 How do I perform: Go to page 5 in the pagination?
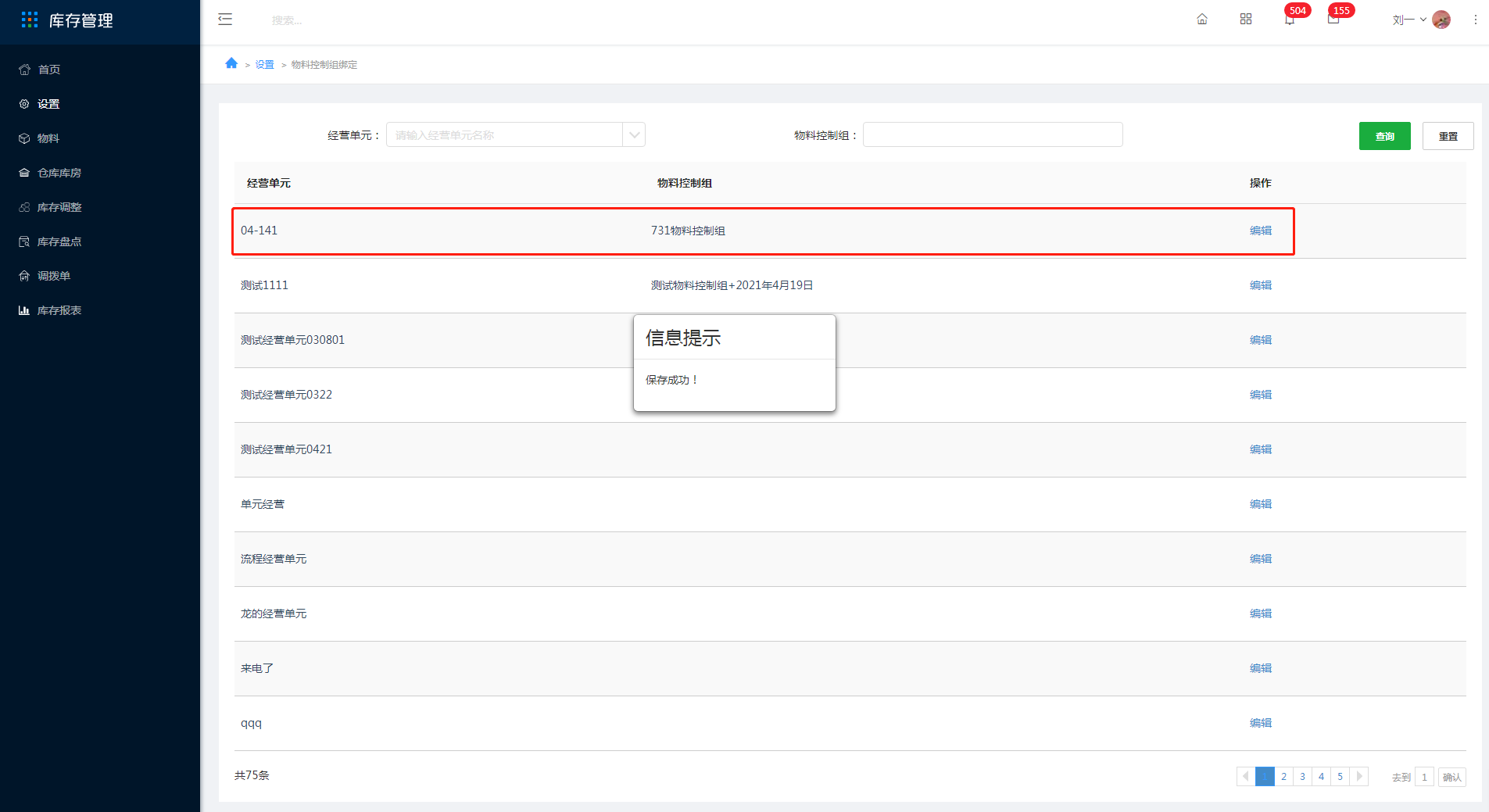coord(1340,776)
